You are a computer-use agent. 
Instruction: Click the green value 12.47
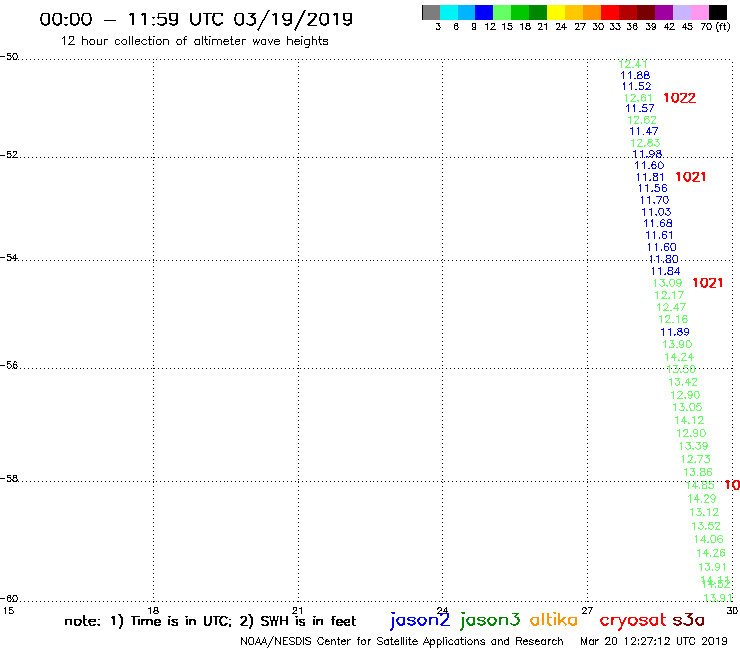click(671, 307)
